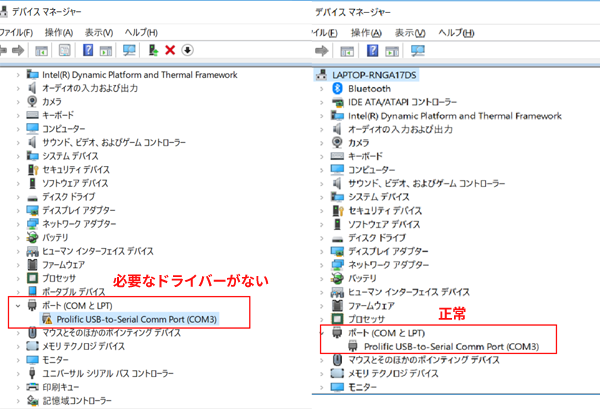Click the properties sheet icon in left toolbar

(64, 50)
